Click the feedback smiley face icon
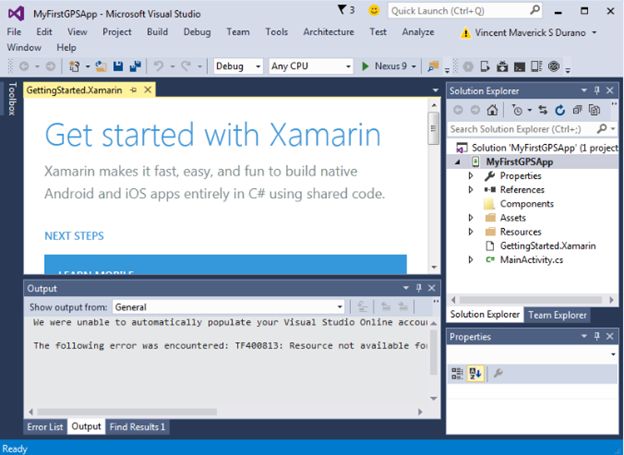Viewport: 624px width, 455px height. pyautogui.click(x=374, y=10)
